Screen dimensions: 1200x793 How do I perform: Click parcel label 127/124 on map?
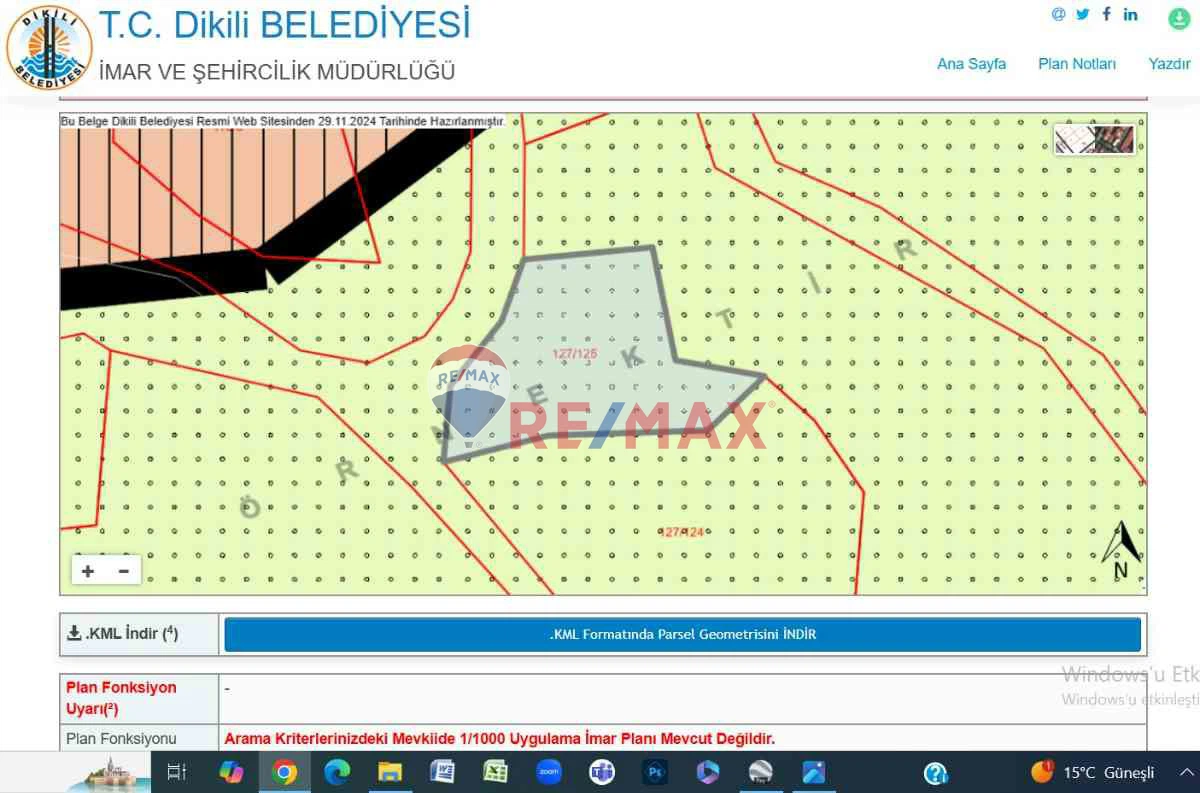pos(684,532)
